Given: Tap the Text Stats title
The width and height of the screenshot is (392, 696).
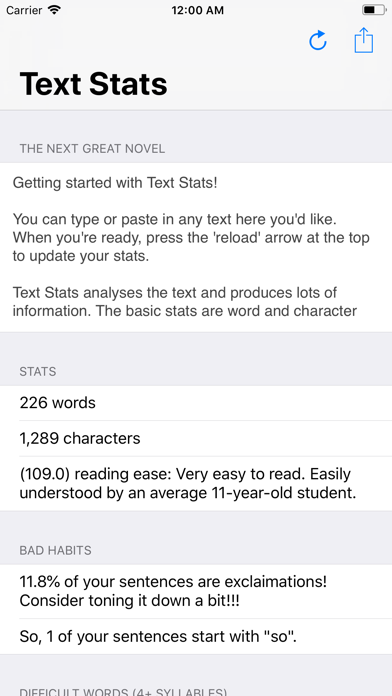Looking at the screenshot, I should pyautogui.click(x=94, y=83).
